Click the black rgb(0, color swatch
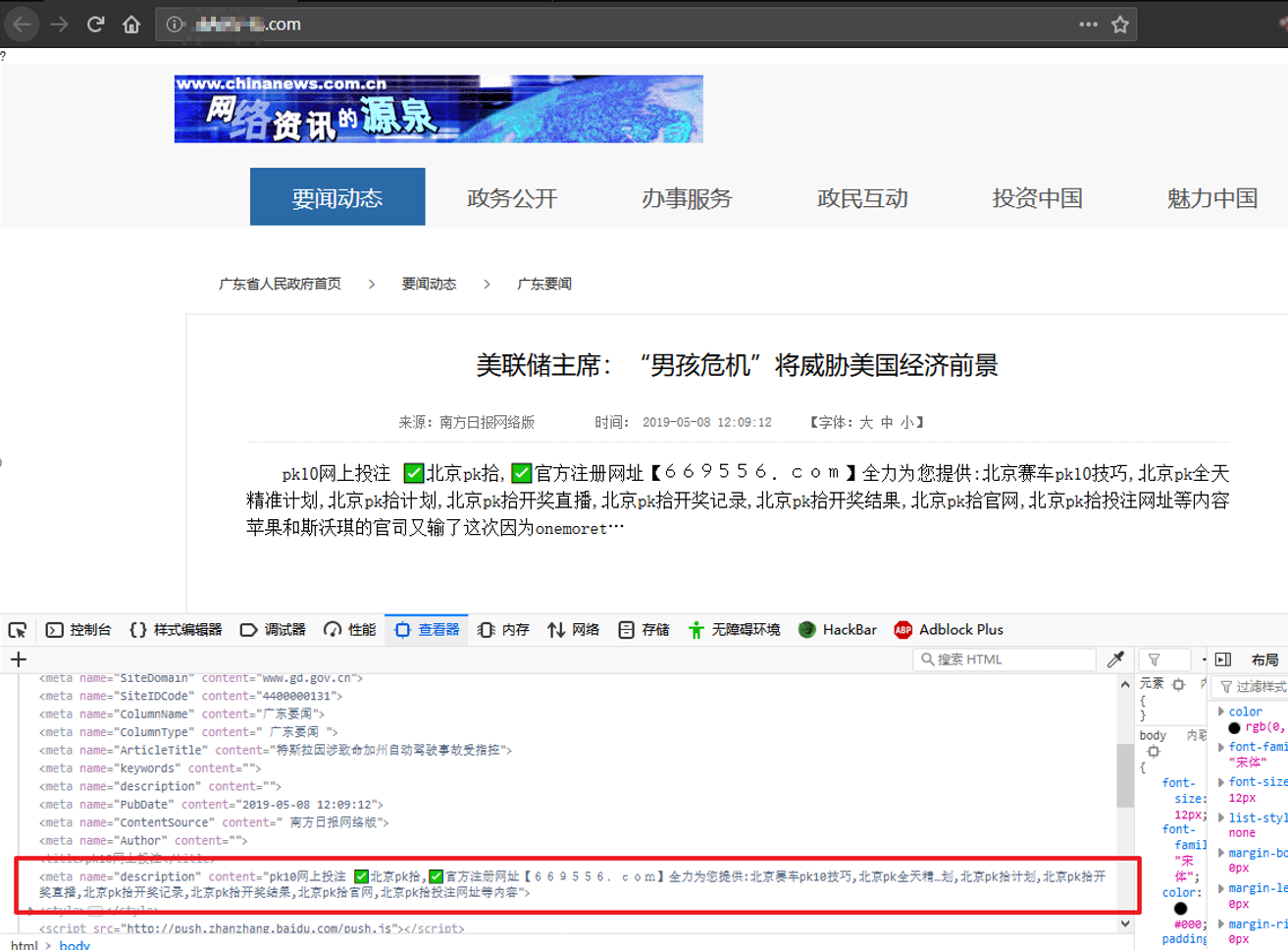The height and width of the screenshot is (950, 1288). 1234,728
